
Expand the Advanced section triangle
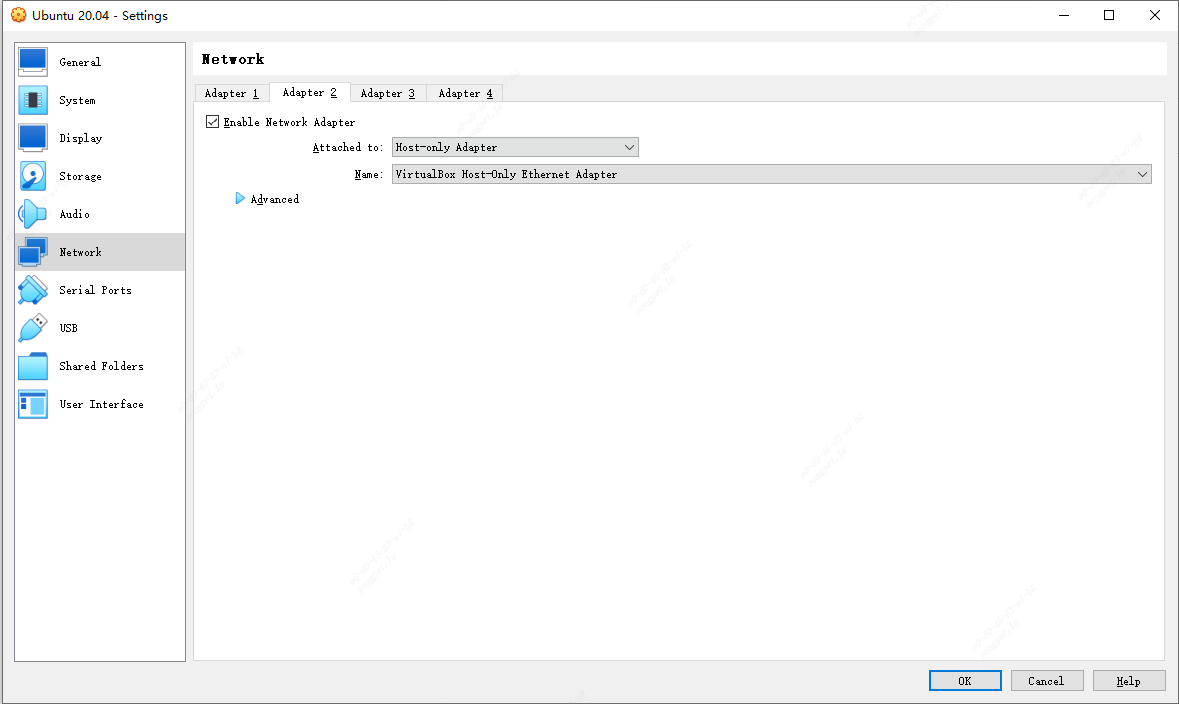[240, 199]
